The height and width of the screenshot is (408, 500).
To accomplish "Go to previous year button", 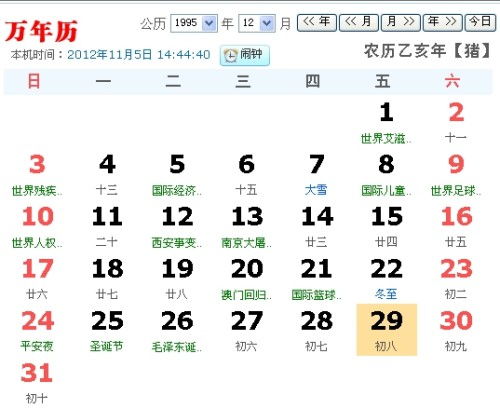I will click(x=317, y=23).
